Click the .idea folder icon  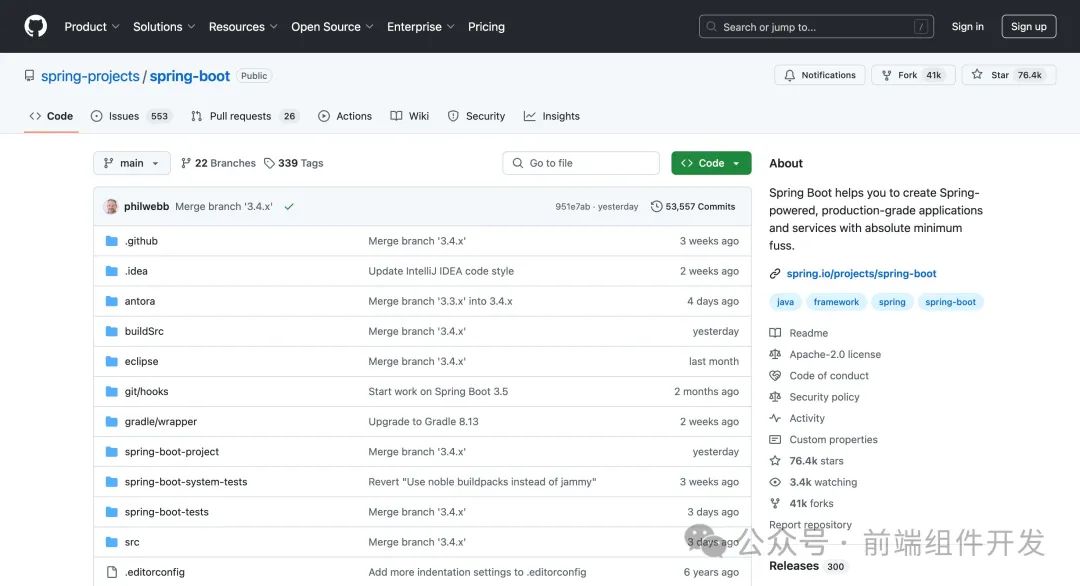coord(112,271)
